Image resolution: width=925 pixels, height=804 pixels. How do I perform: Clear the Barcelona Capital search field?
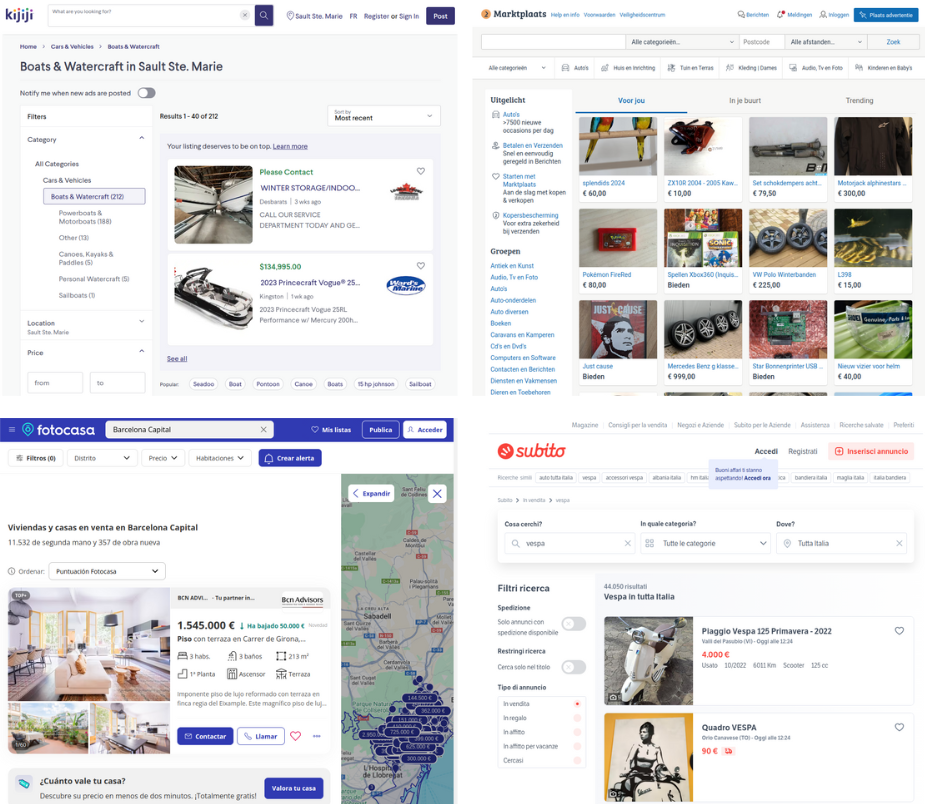click(264, 429)
